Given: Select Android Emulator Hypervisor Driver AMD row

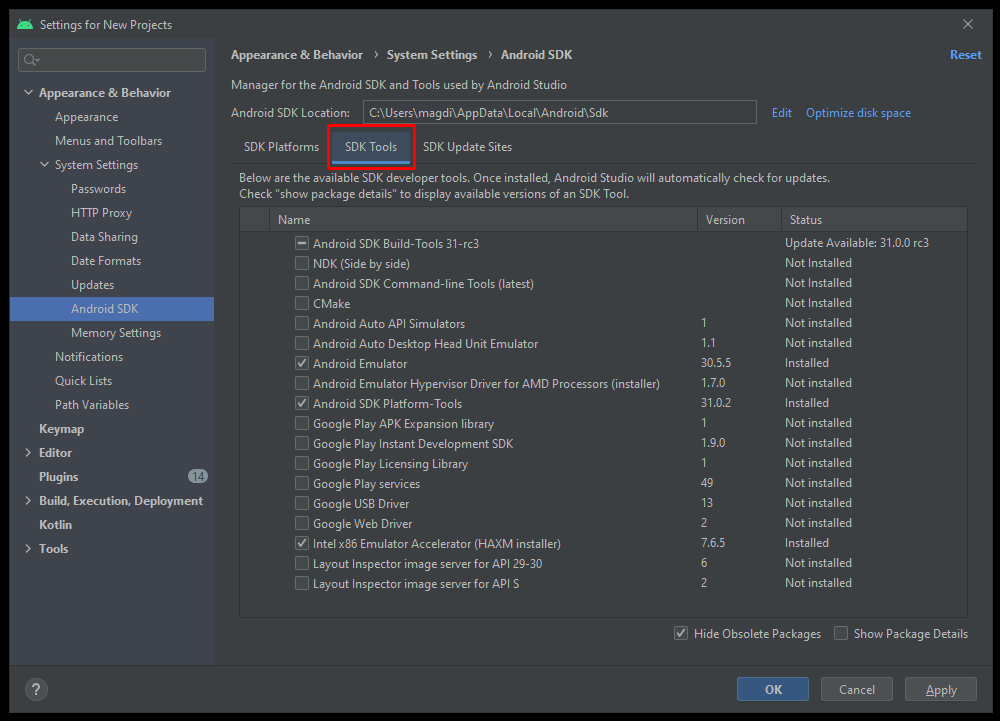Looking at the screenshot, I should click(603, 383).
